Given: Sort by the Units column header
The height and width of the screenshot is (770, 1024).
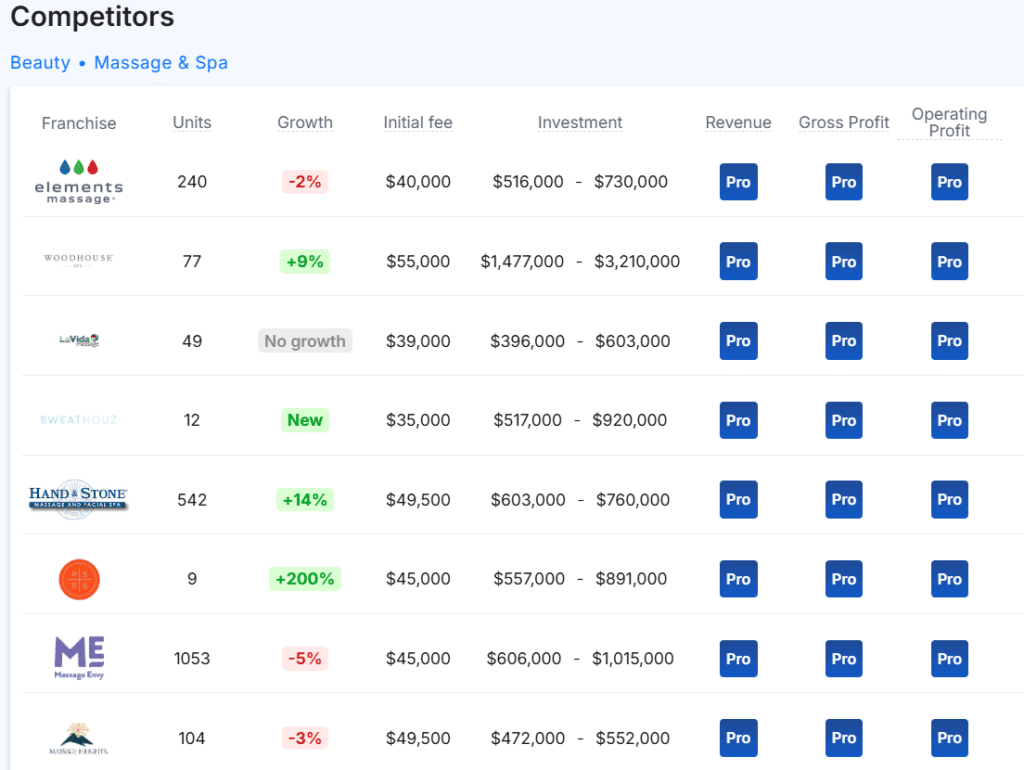Looking at the screenshot, I should point(192,123).
